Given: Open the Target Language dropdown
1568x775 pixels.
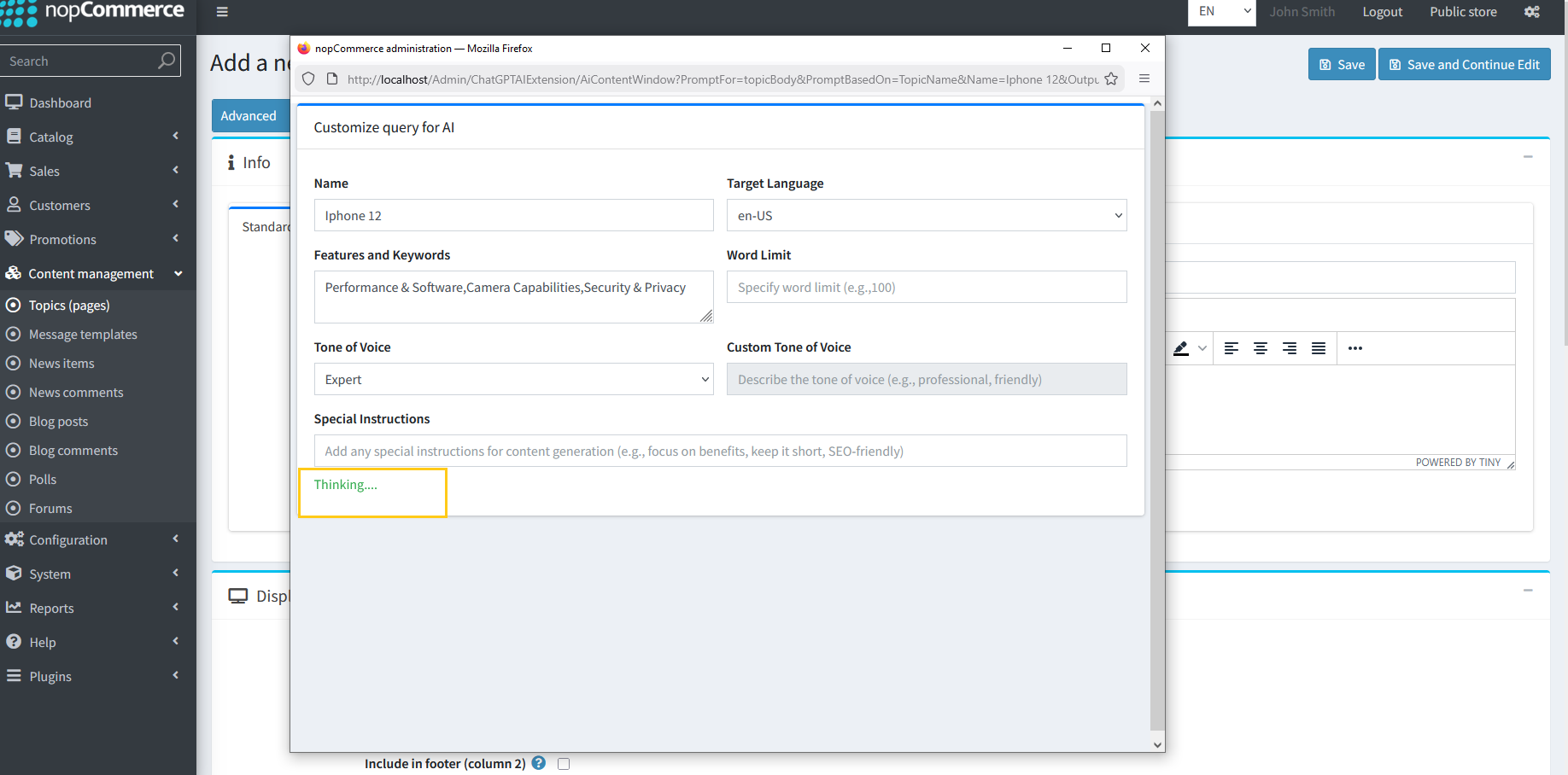Looking at the screenshot, I should 926,215.
